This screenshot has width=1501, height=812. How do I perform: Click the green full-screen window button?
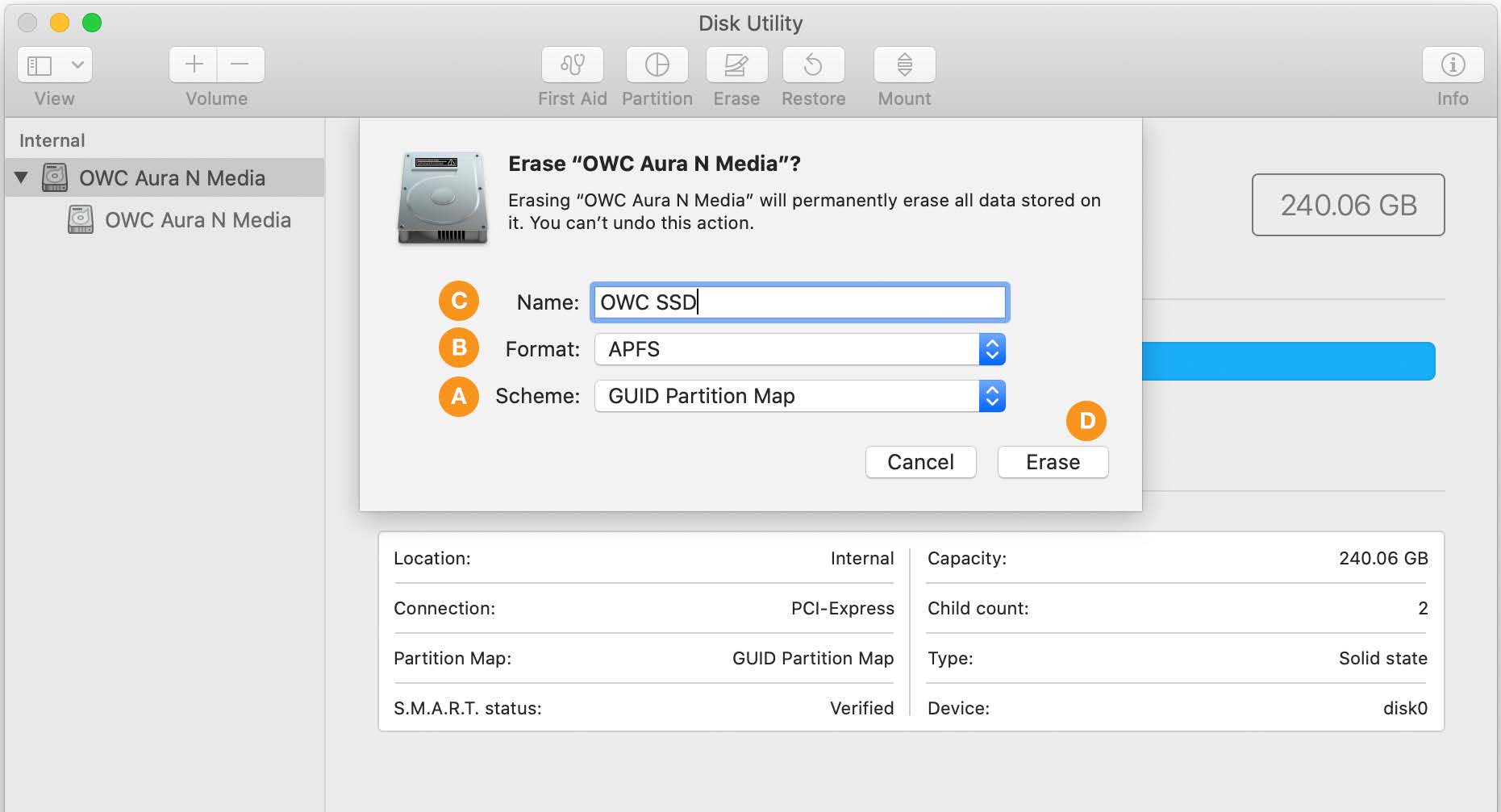[x=92, y=23]
